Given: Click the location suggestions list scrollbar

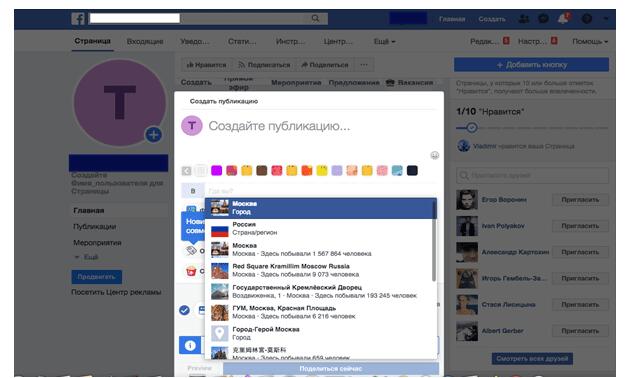Looking at the screenshot, I should (434, 241).
